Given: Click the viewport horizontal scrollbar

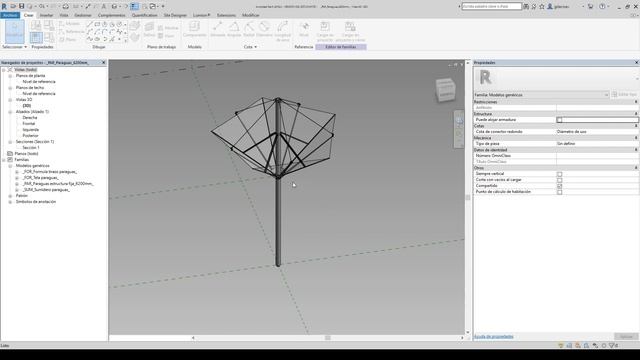Looking at the screenshot, I should (328, 338).
